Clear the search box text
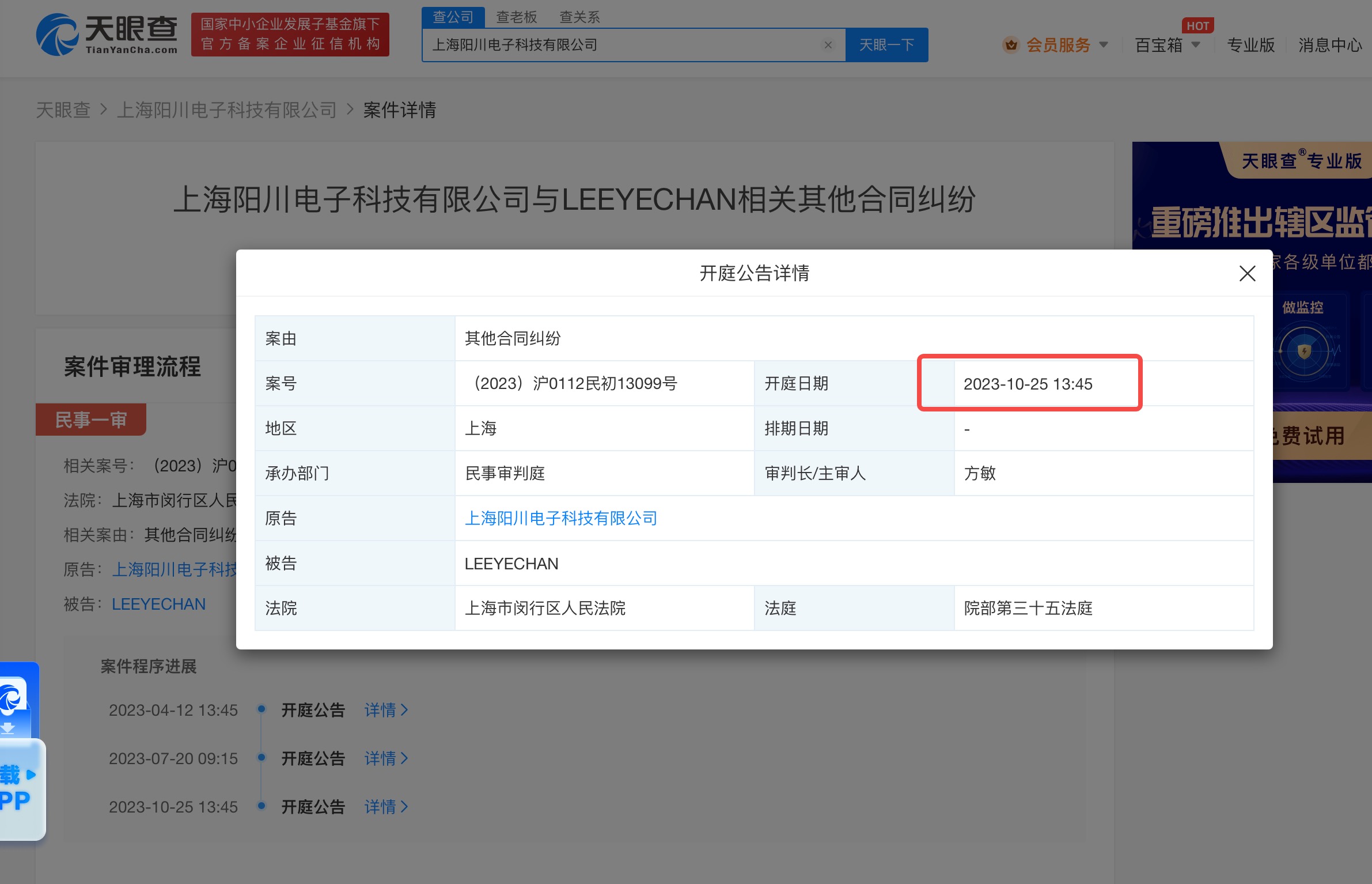Image resolution: width=1372 pixels, height=884 pixels. click(x=828, y=45)
